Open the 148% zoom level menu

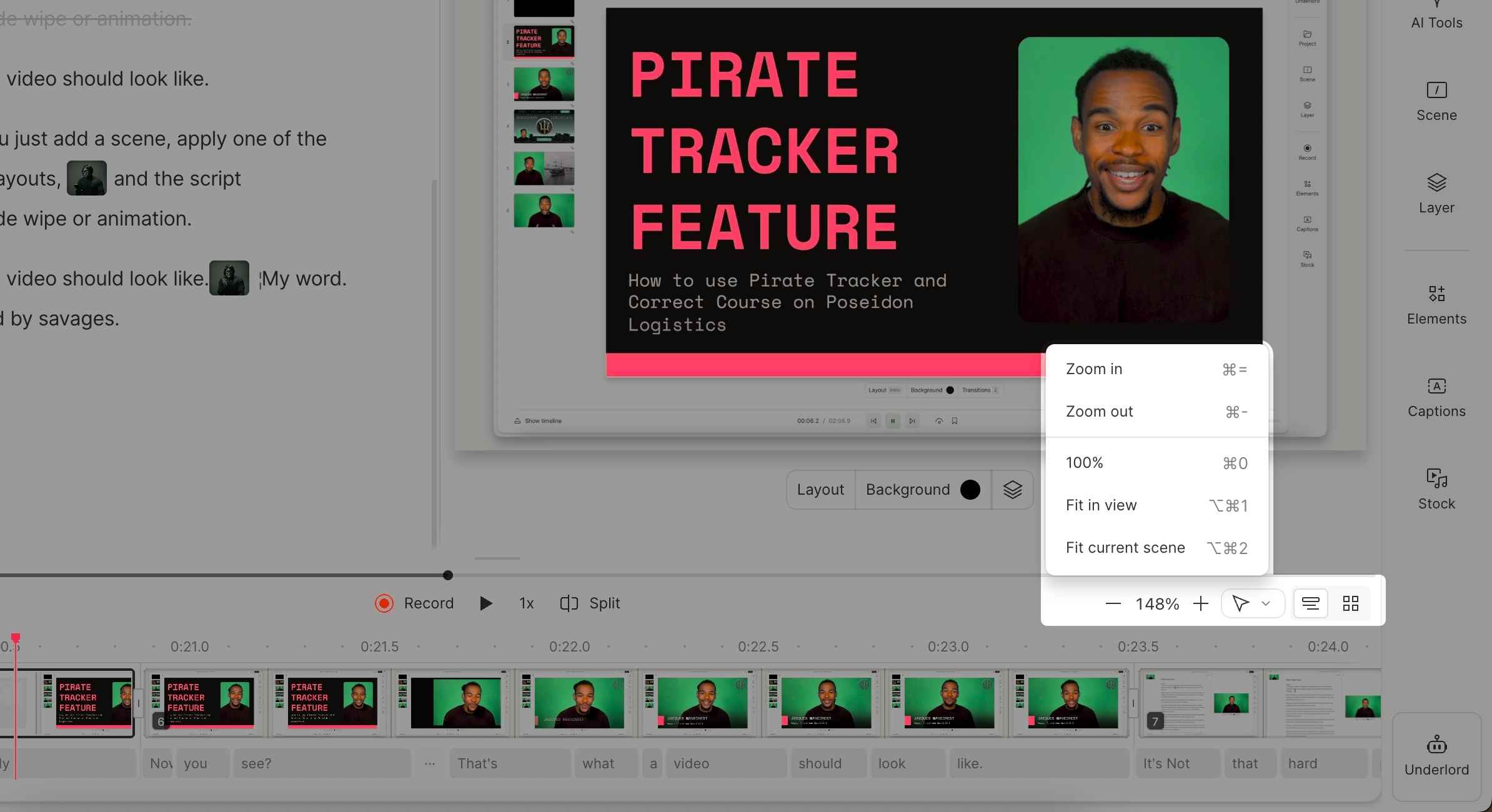[1157, 604]
